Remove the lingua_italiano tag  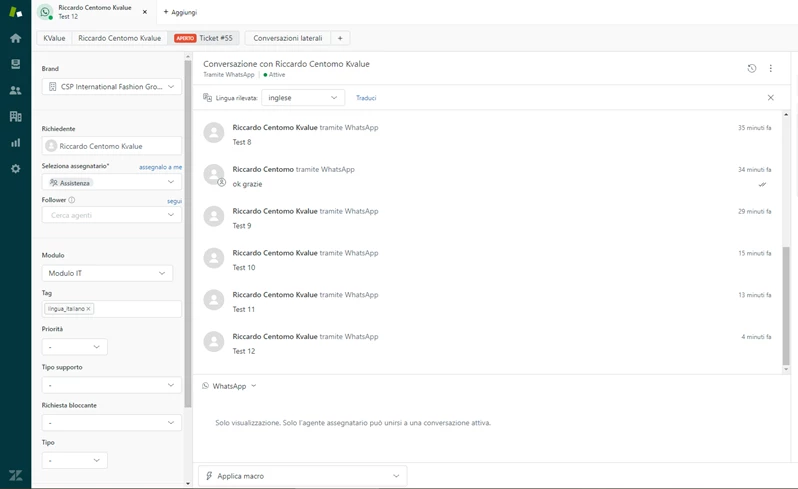click(89, 309)
